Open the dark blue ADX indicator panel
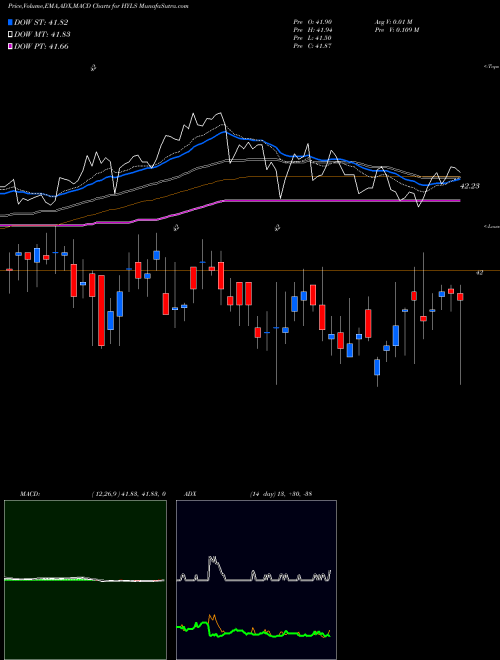Viewport: 500px width, 660px height. 256,580
